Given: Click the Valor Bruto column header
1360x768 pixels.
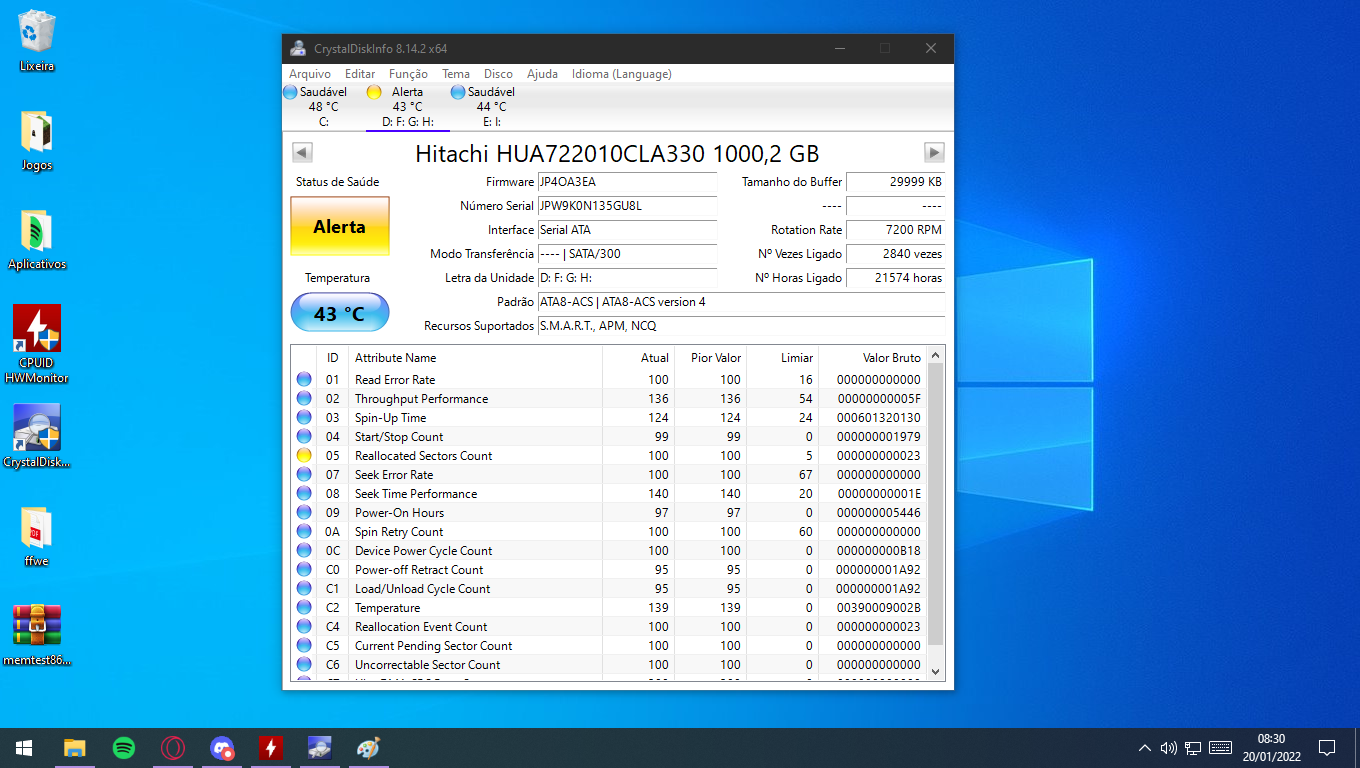Looking at the screenshot, I should [873, 358].
